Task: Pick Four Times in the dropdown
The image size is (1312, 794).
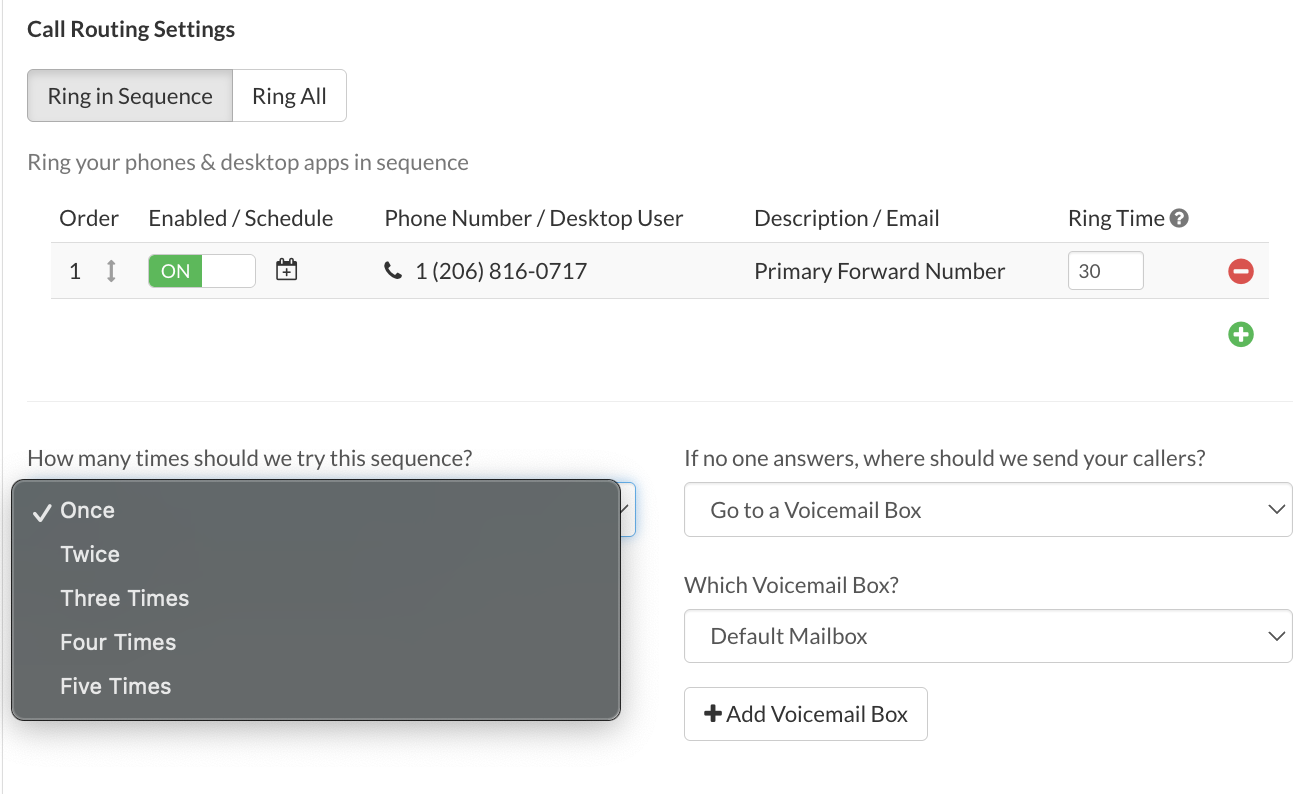Action: [x=316, y=642]
